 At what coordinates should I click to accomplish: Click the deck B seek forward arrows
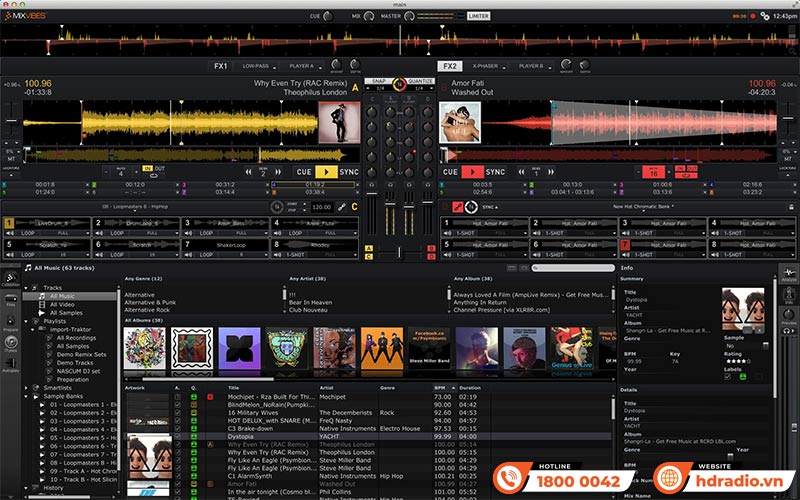point(551,172)
